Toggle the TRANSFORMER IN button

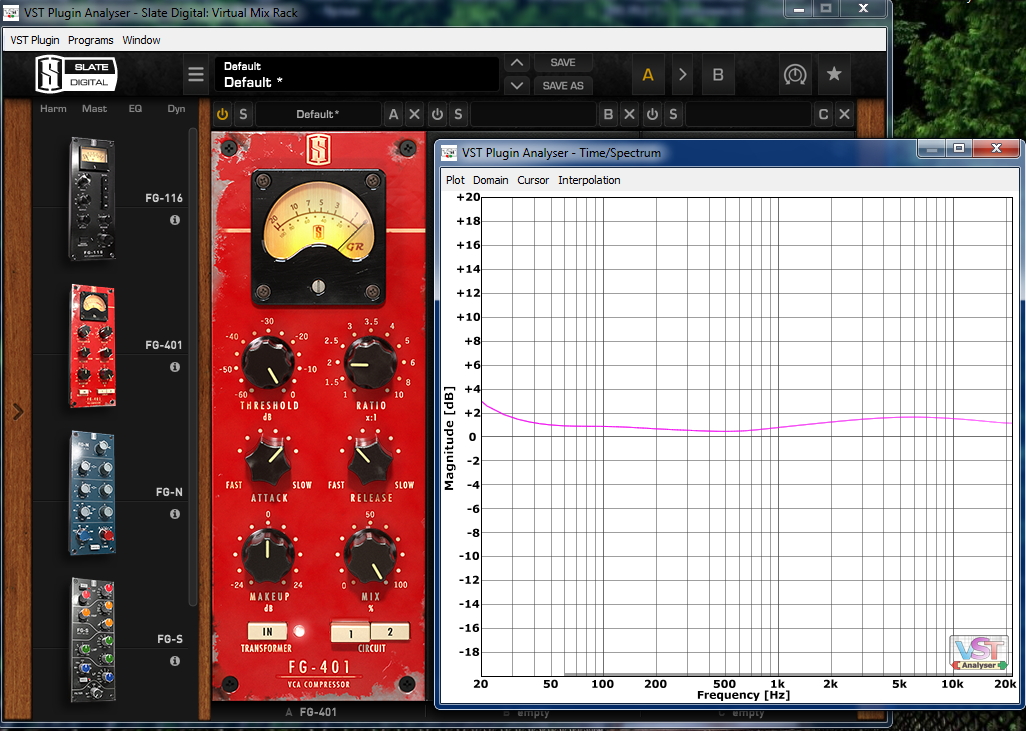(267, 632)
